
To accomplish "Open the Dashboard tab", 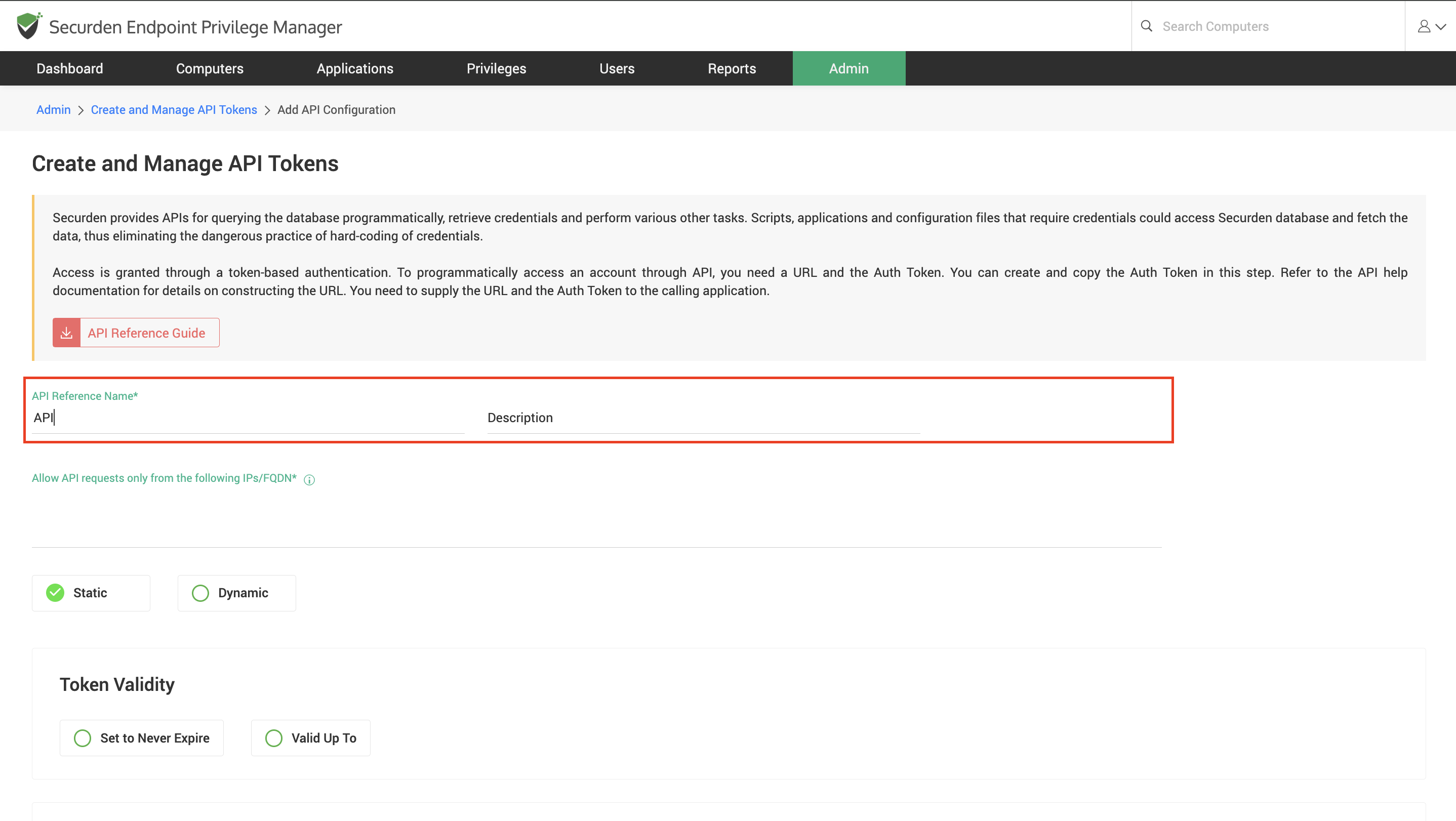I will point(69,68).
